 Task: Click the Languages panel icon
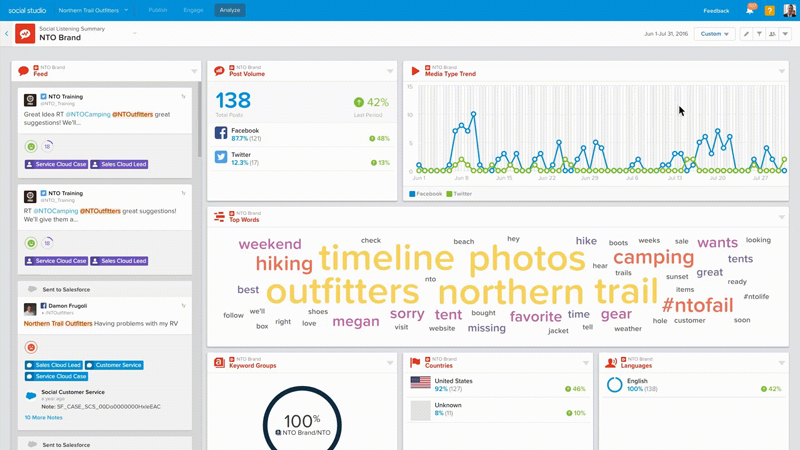click(611, 363)
